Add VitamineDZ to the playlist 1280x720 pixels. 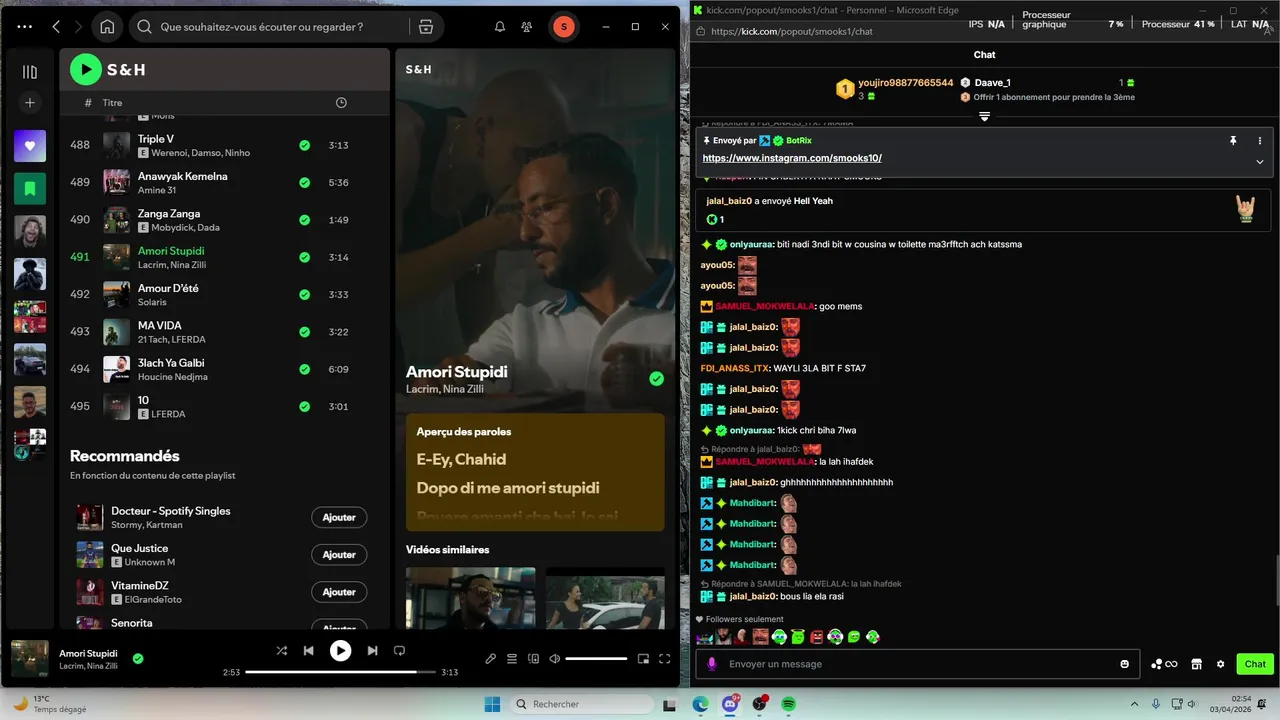(339, 592)
